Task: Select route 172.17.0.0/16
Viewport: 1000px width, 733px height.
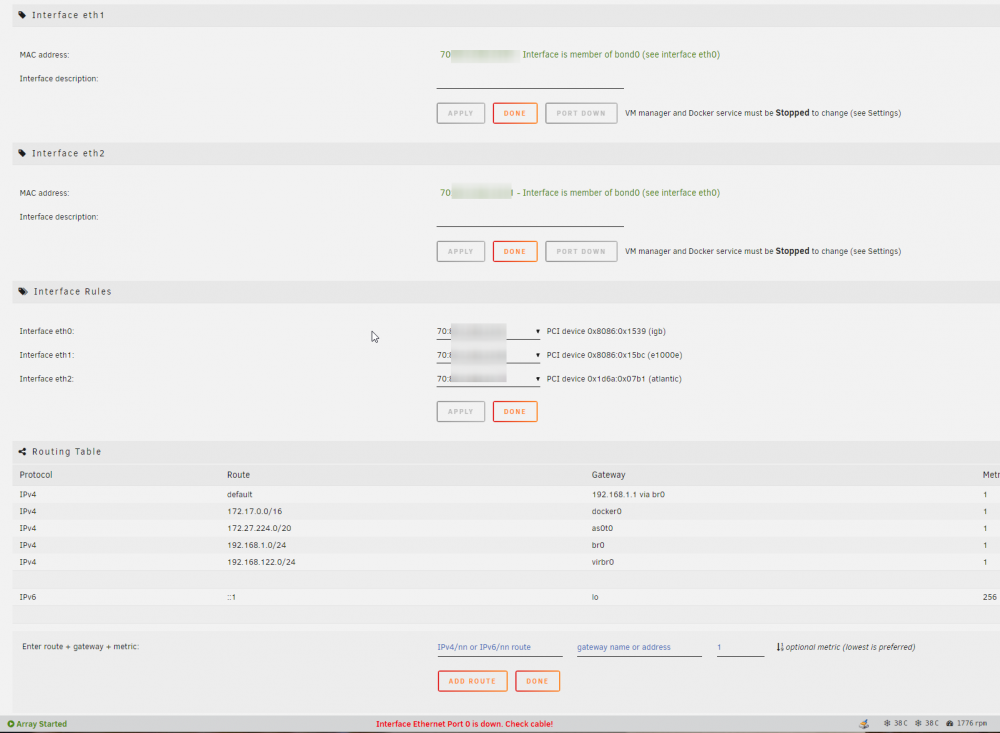Action: click(x=254, y=511)
